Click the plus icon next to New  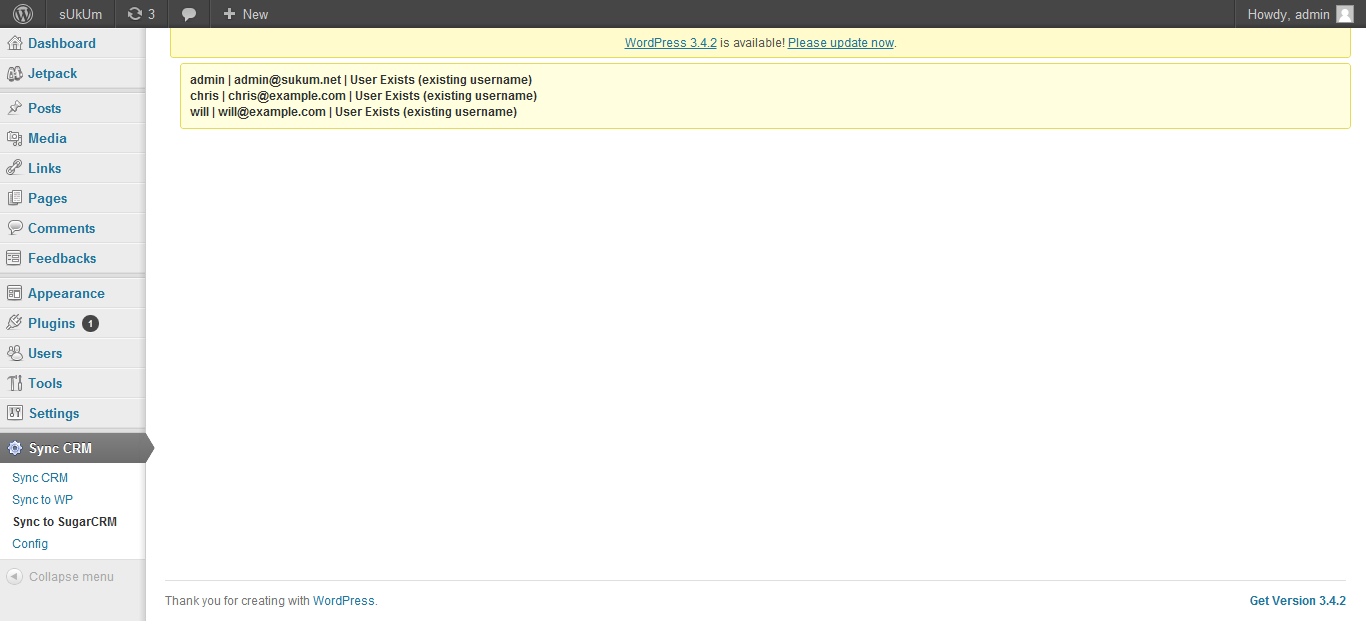(x=229, y=14)
